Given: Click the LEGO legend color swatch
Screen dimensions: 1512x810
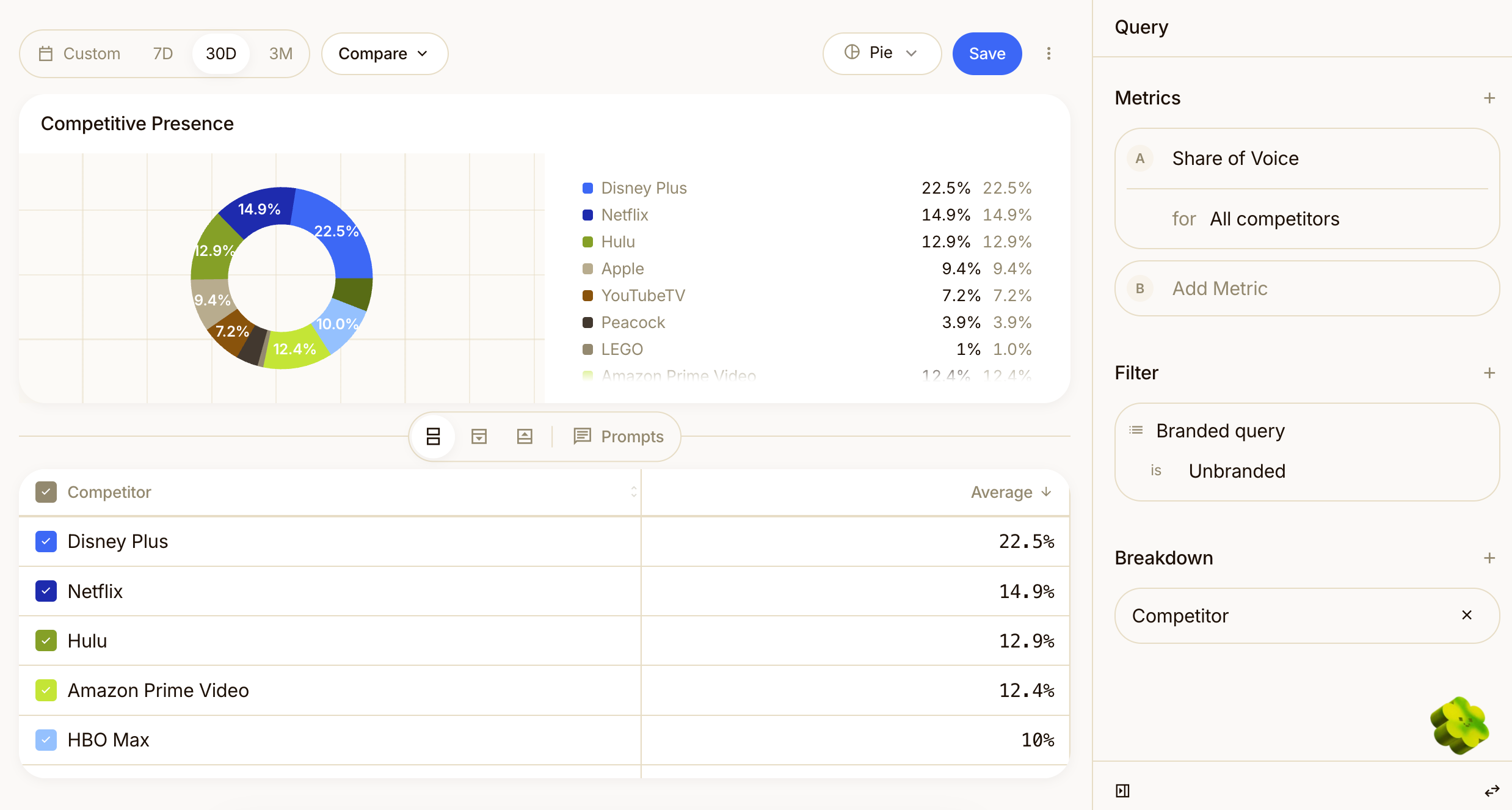Looking at the screenshot, I should click(x=587, y=349).
